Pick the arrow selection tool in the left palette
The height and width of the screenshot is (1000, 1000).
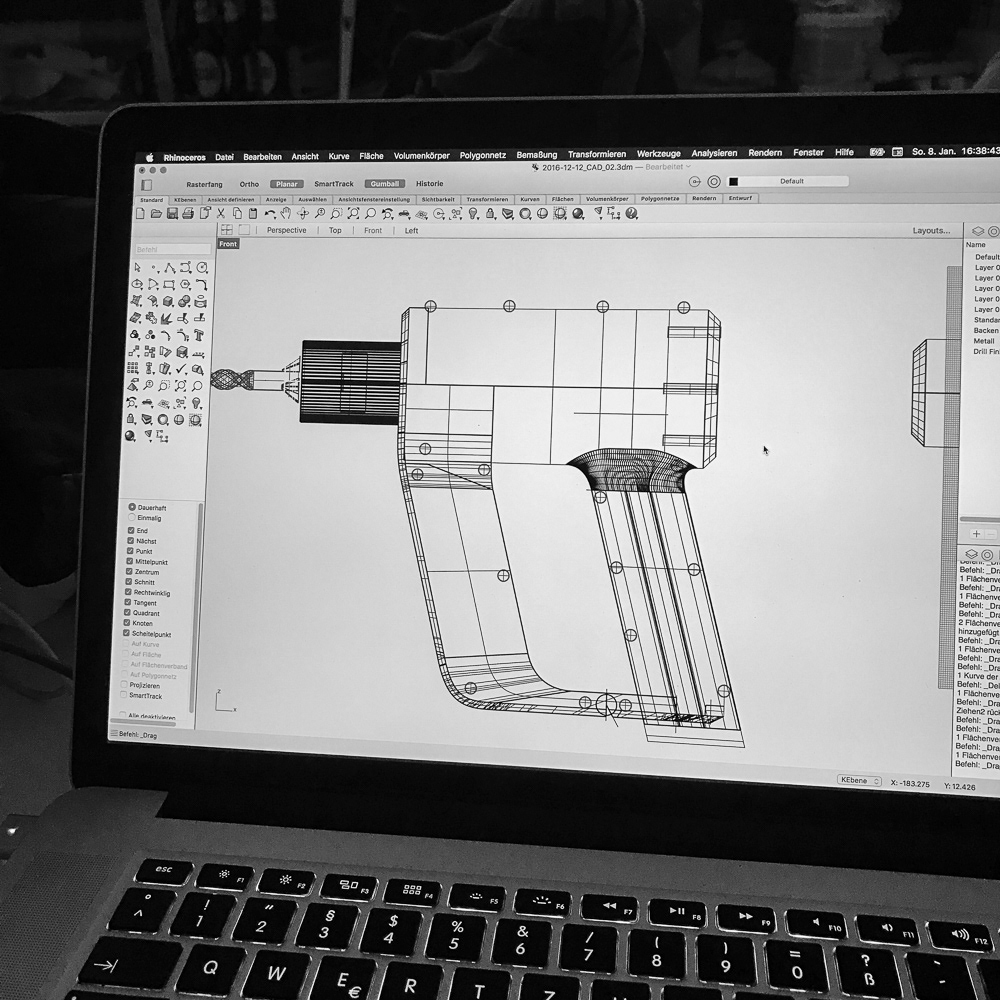point(137,268)
